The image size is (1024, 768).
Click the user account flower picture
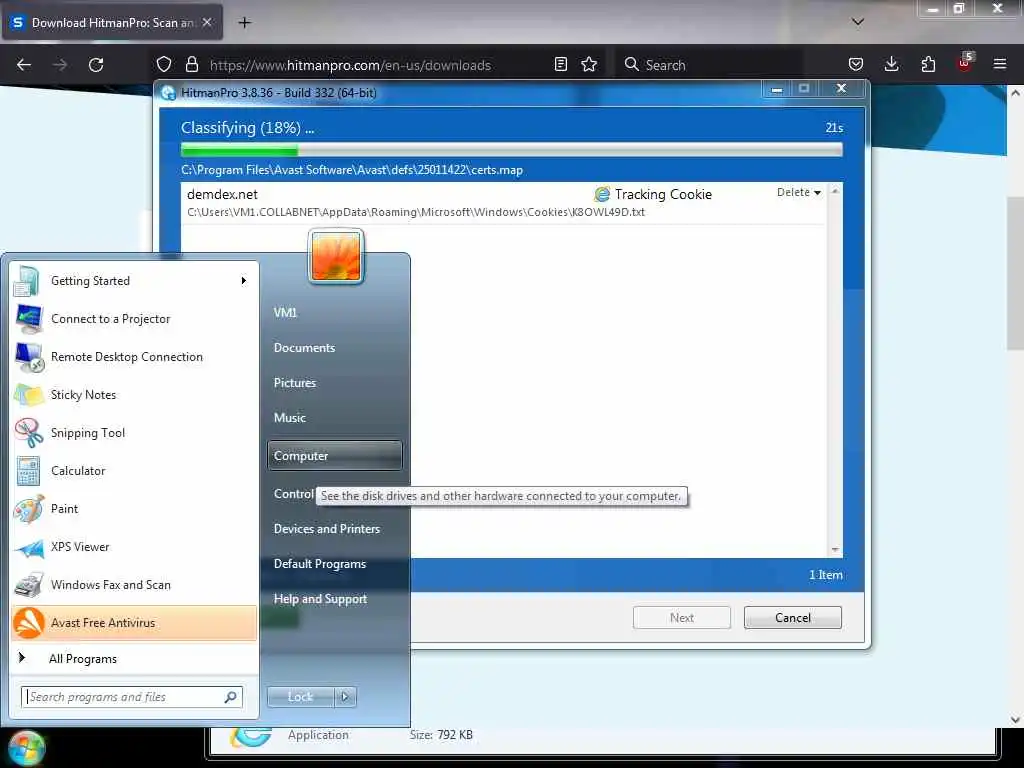coord(336,257)
